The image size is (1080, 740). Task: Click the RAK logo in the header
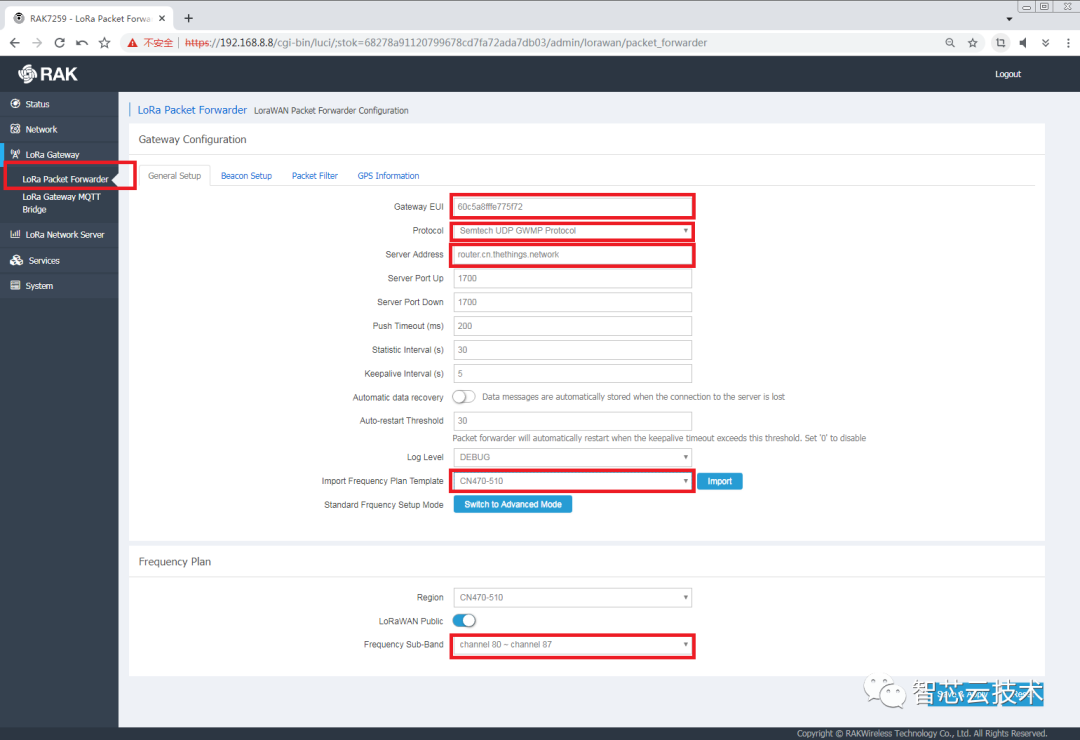pyautogui.click(x=48, y=74)
